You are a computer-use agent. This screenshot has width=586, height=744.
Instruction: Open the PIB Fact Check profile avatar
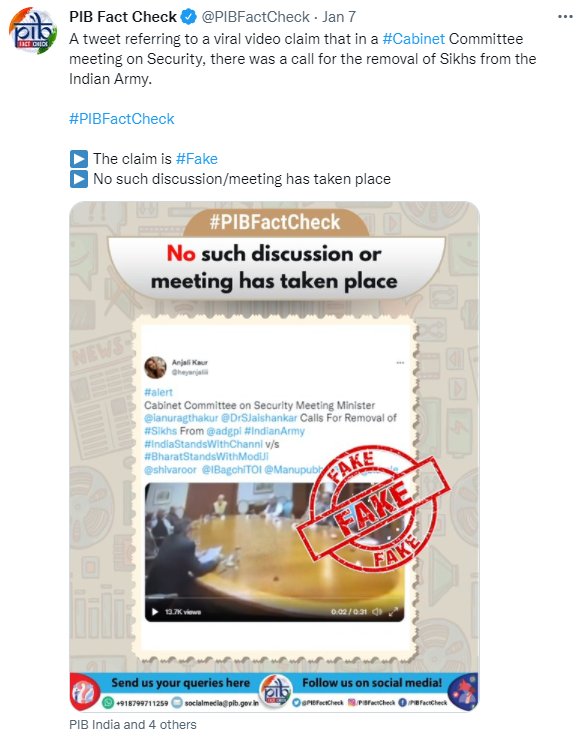click(x=33, y=31)
